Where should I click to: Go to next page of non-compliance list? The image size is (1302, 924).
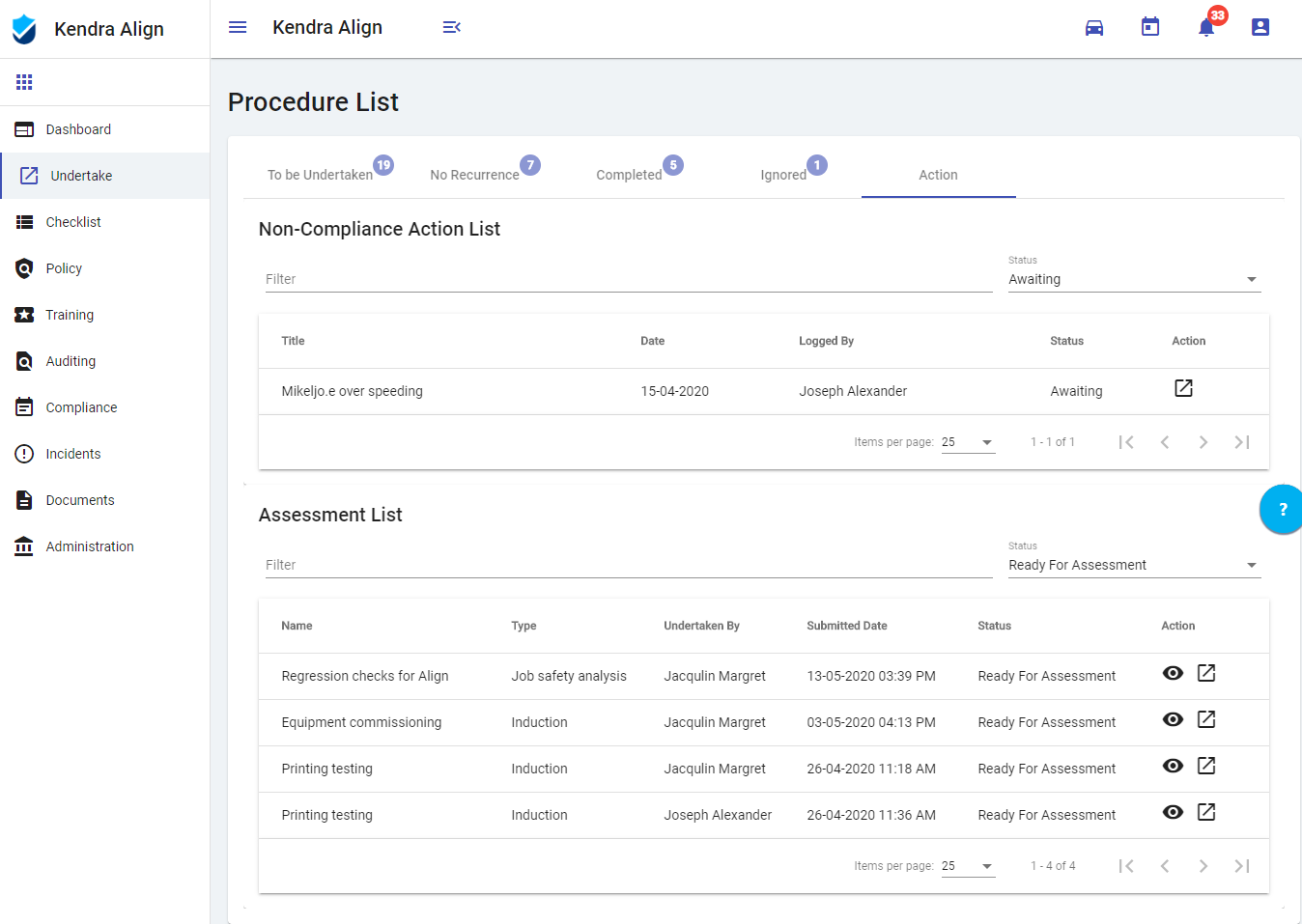(x=1203, y=442)
